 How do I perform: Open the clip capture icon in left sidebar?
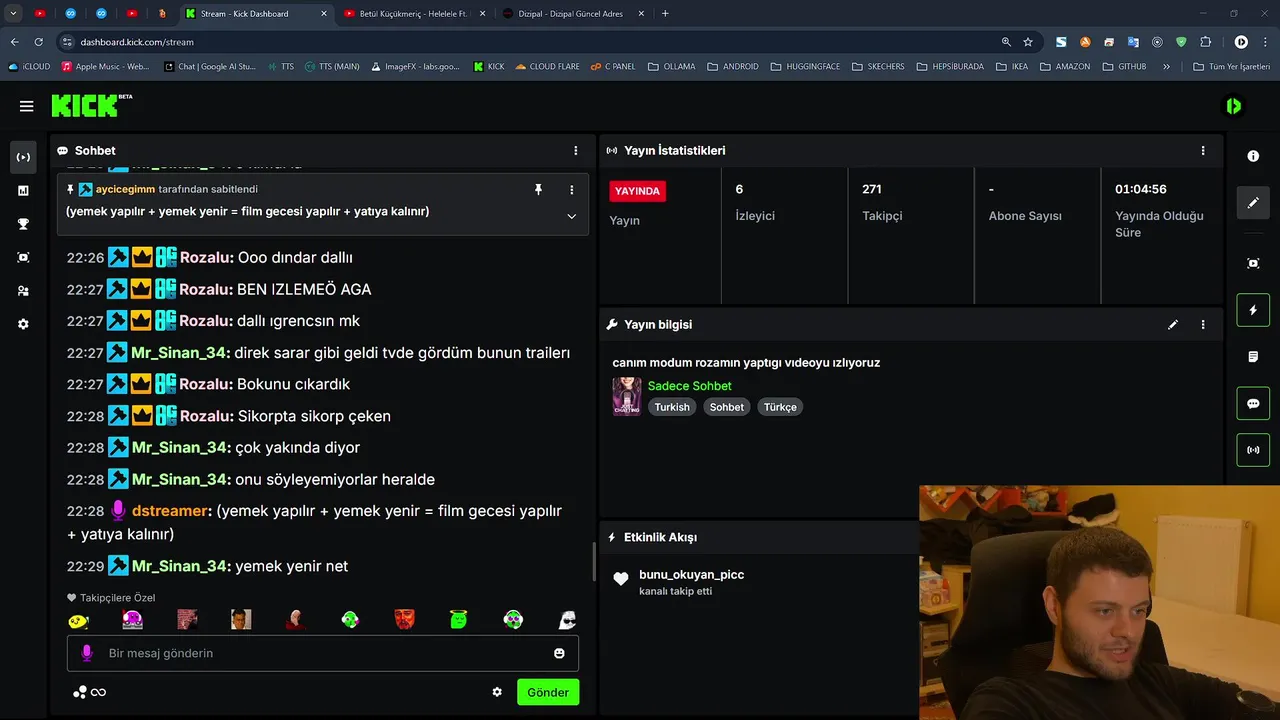tap(23, 257)
